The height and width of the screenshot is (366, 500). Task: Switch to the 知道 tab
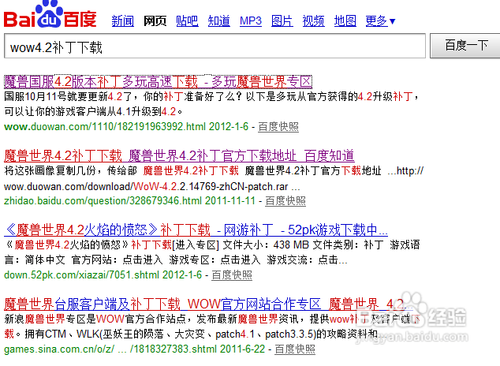(x=219, y=21)
